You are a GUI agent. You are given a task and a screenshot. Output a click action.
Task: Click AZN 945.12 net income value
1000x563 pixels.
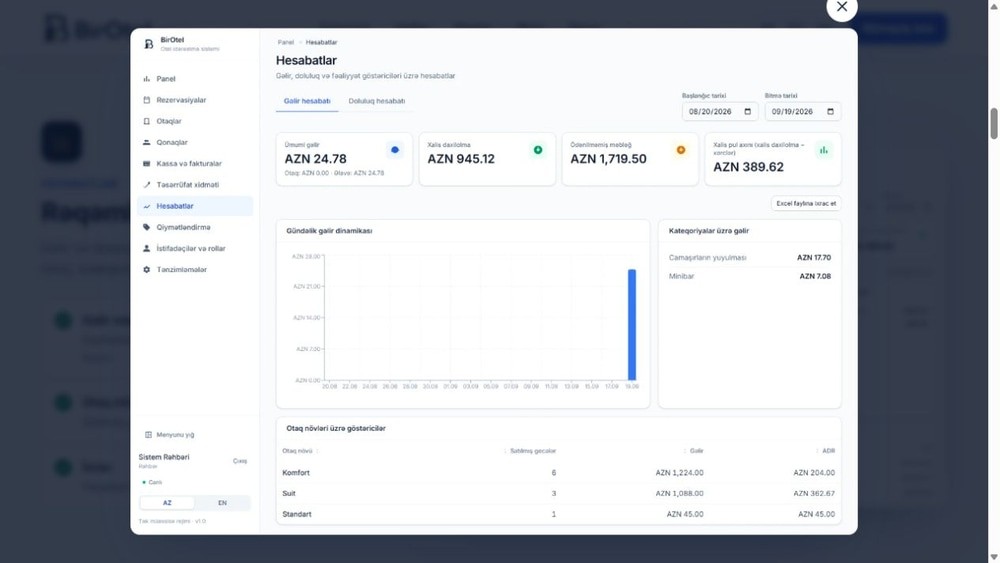pos(461,159)
